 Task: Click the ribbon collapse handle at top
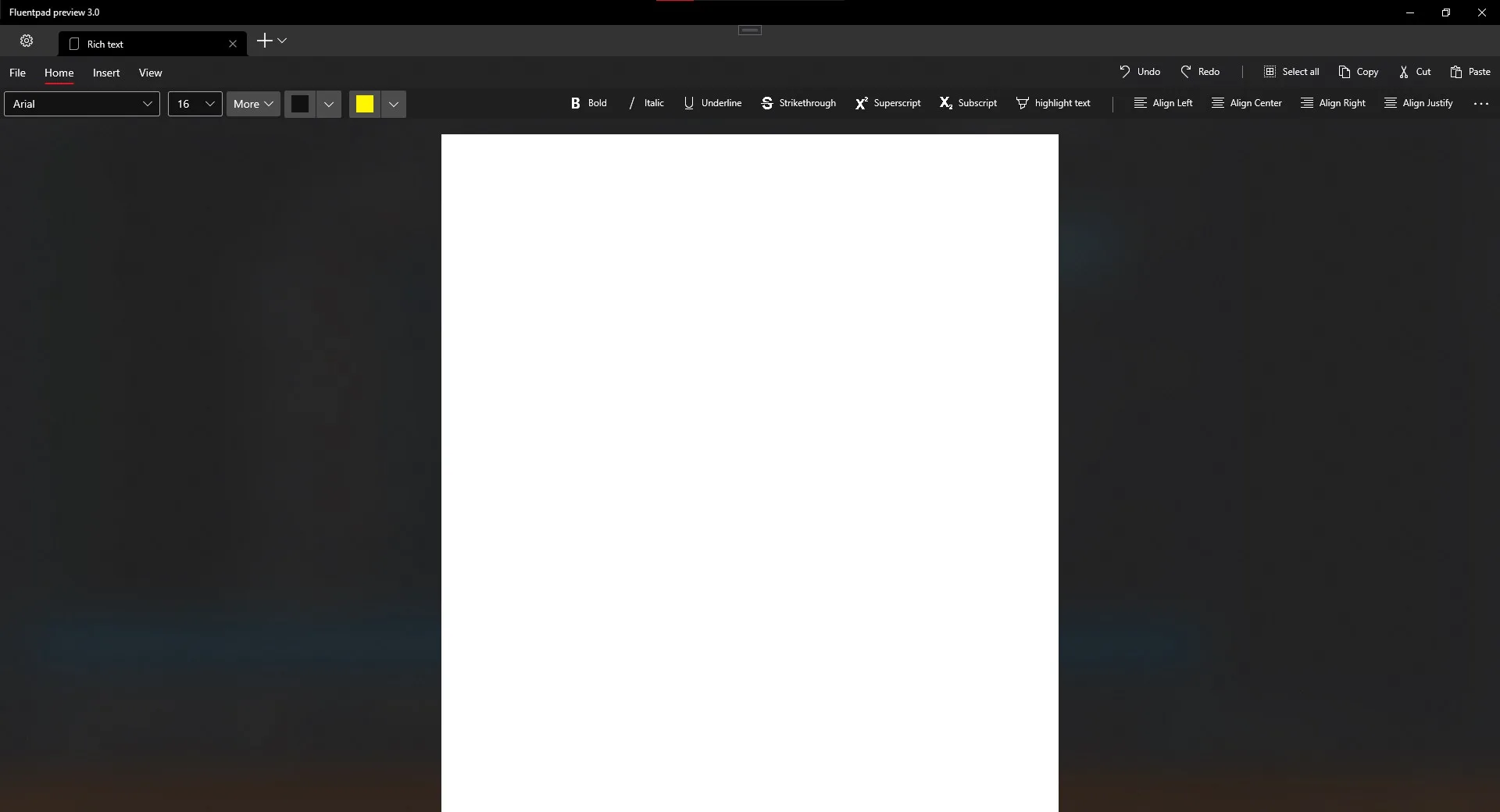(750, 30)
